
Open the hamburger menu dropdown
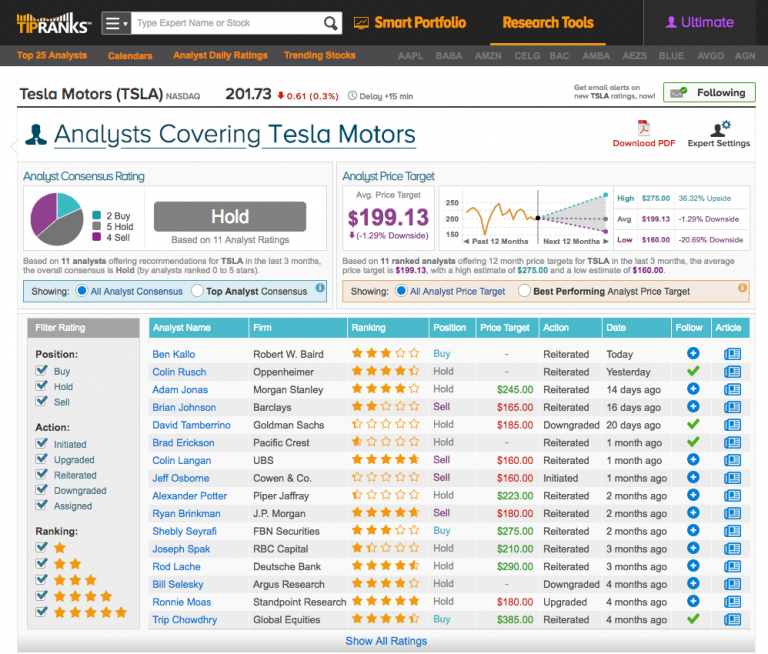pos(116,23)
